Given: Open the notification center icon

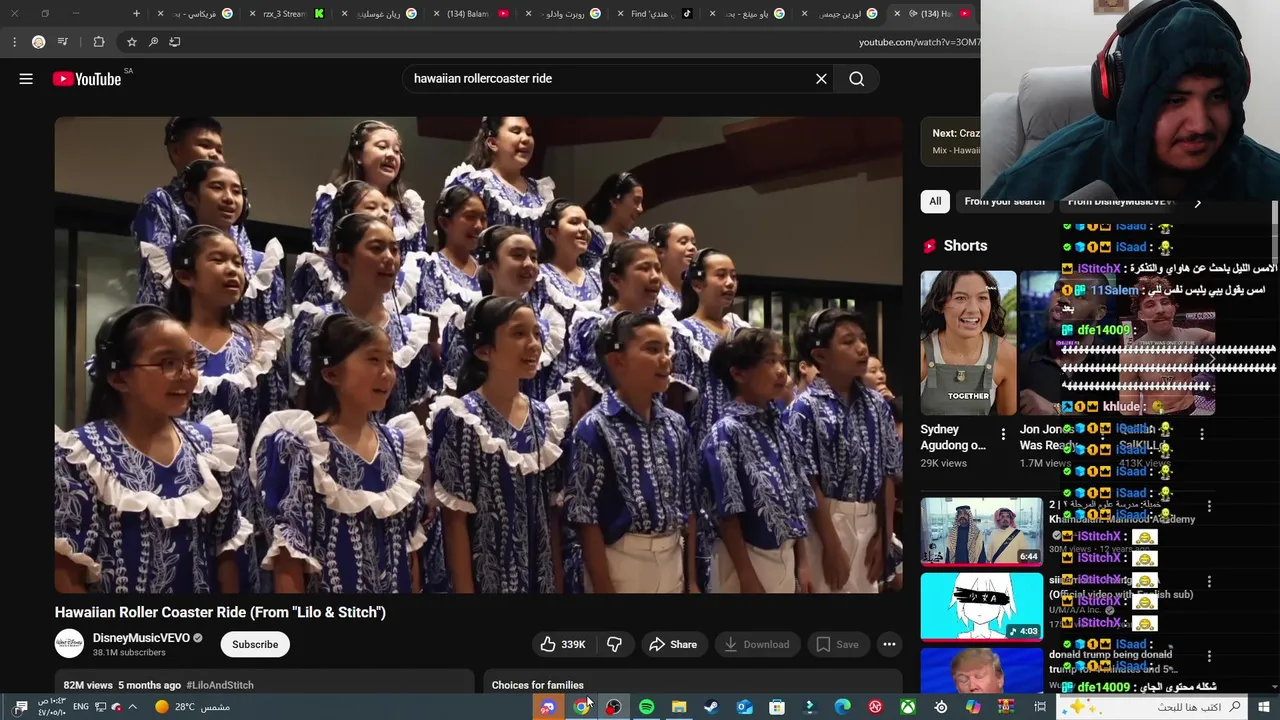Looking at the screenshot, I should click(21, 707).
